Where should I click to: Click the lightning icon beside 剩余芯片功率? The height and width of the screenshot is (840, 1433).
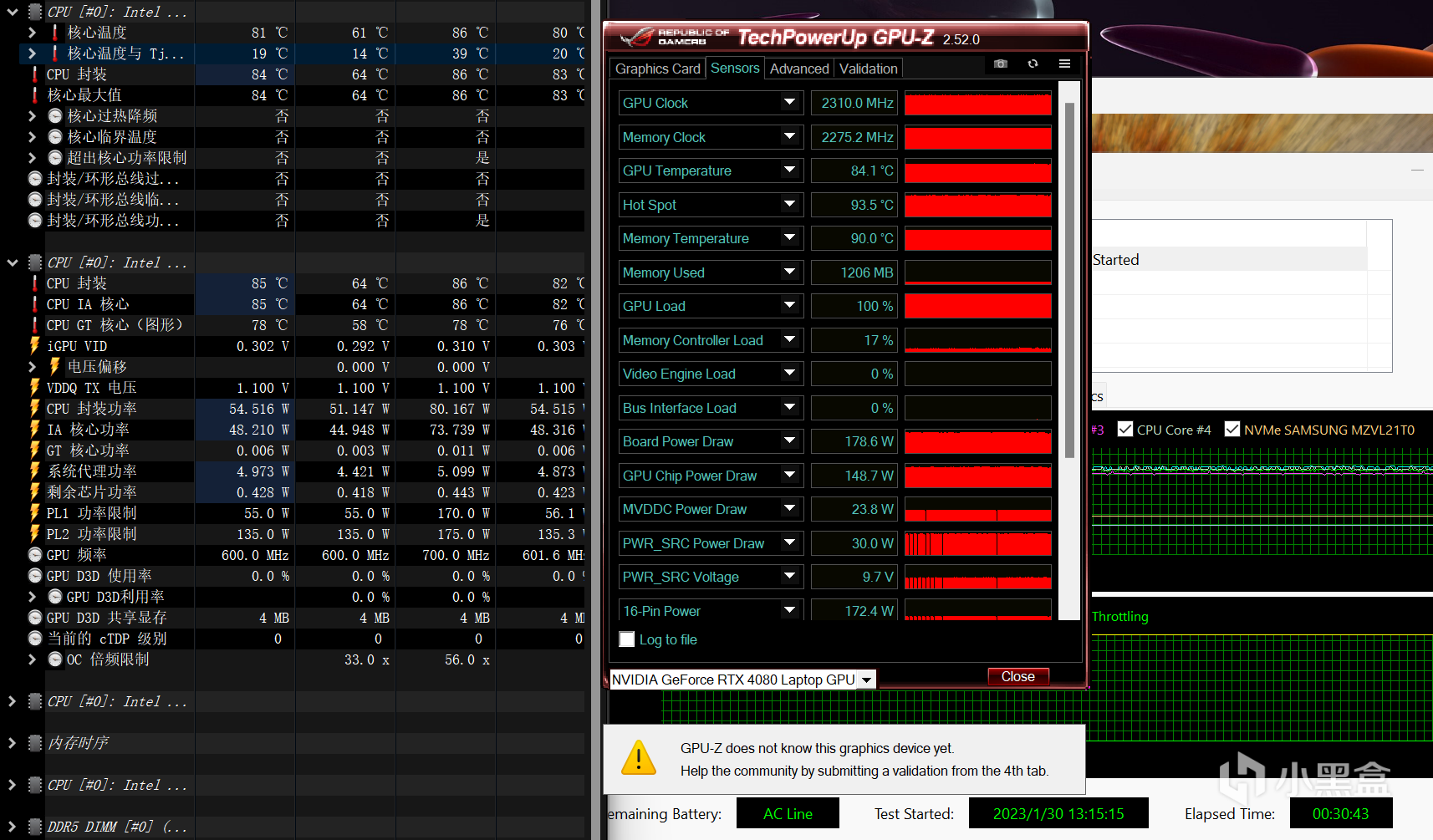35,492
